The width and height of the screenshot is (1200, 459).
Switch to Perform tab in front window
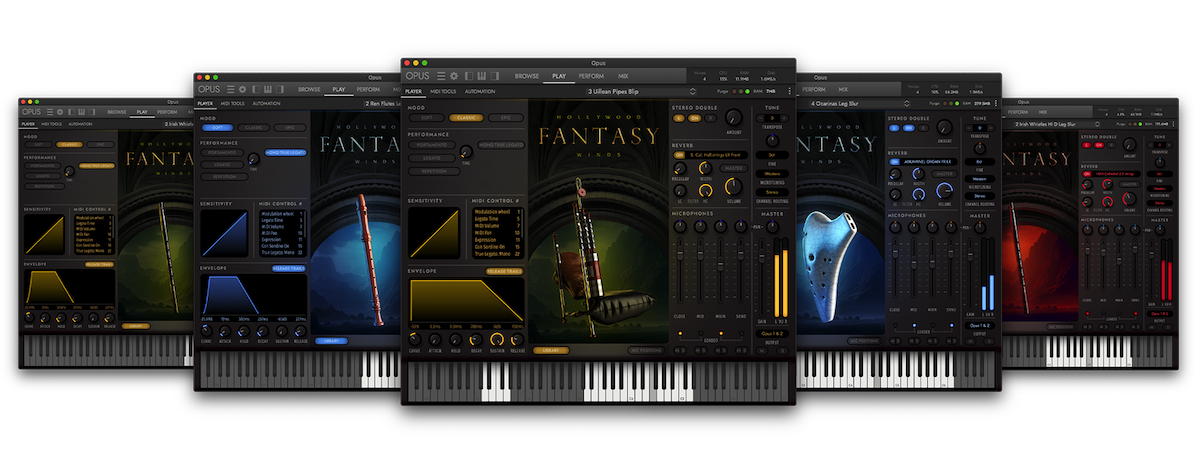(x=591, y=76)
